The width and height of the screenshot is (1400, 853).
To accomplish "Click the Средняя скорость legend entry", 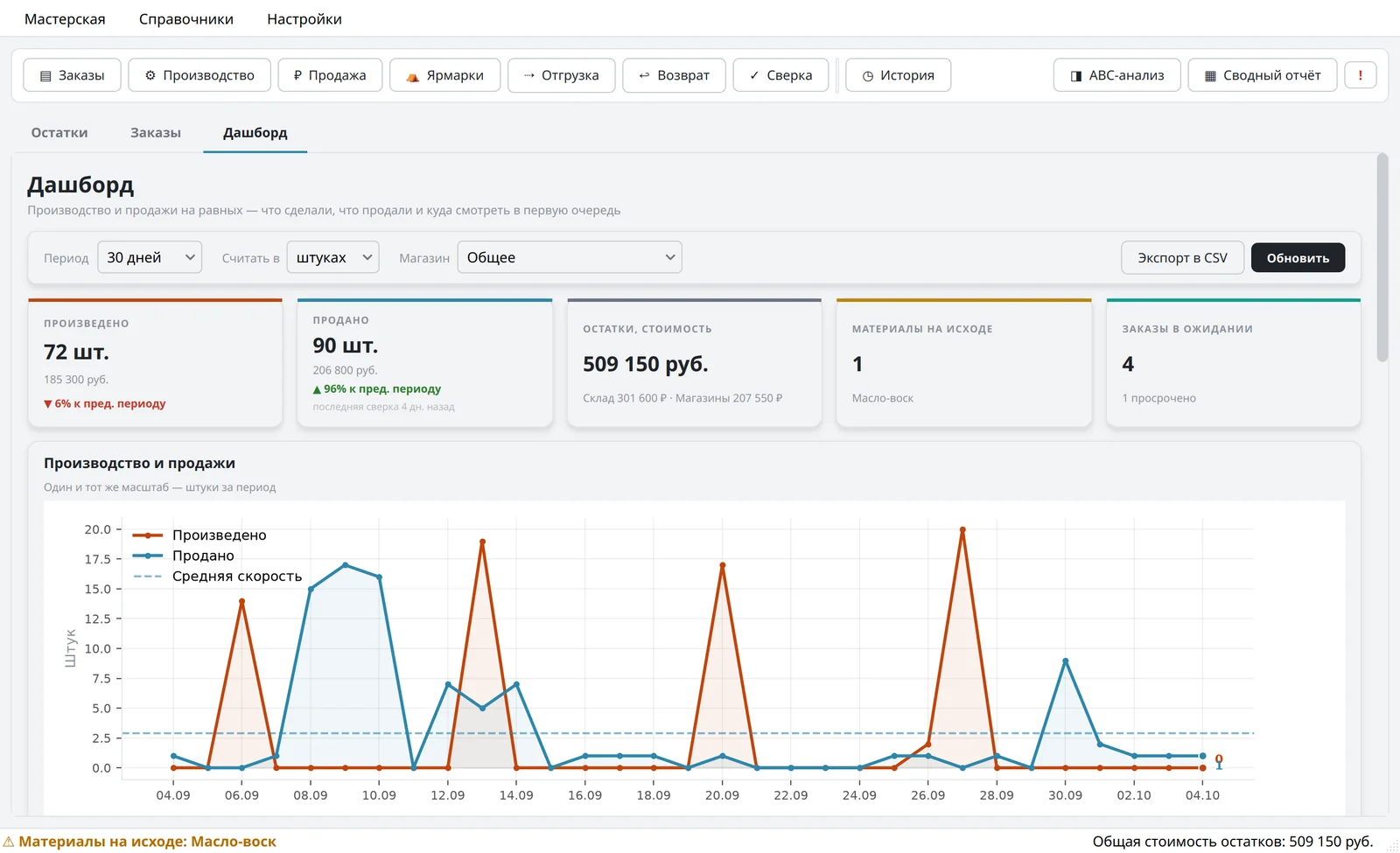I will click(217, 577).
